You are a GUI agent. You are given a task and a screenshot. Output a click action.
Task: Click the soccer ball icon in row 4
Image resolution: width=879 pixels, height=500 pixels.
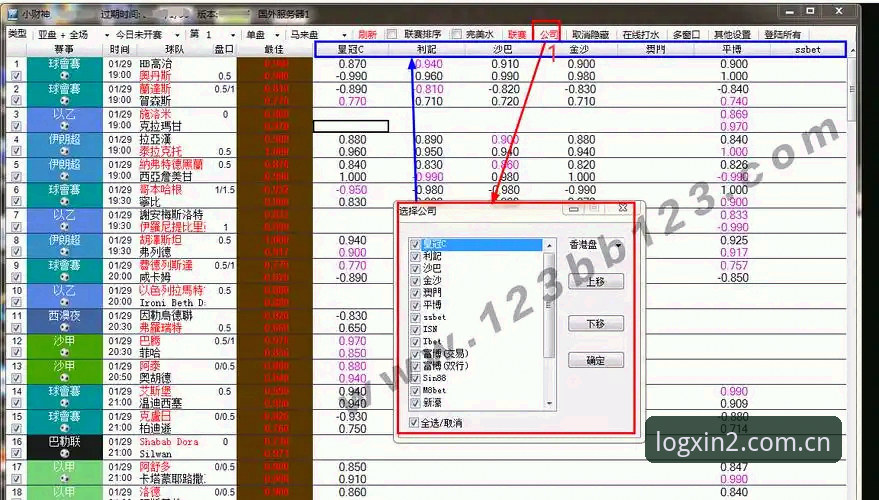[x=64, y=151]
